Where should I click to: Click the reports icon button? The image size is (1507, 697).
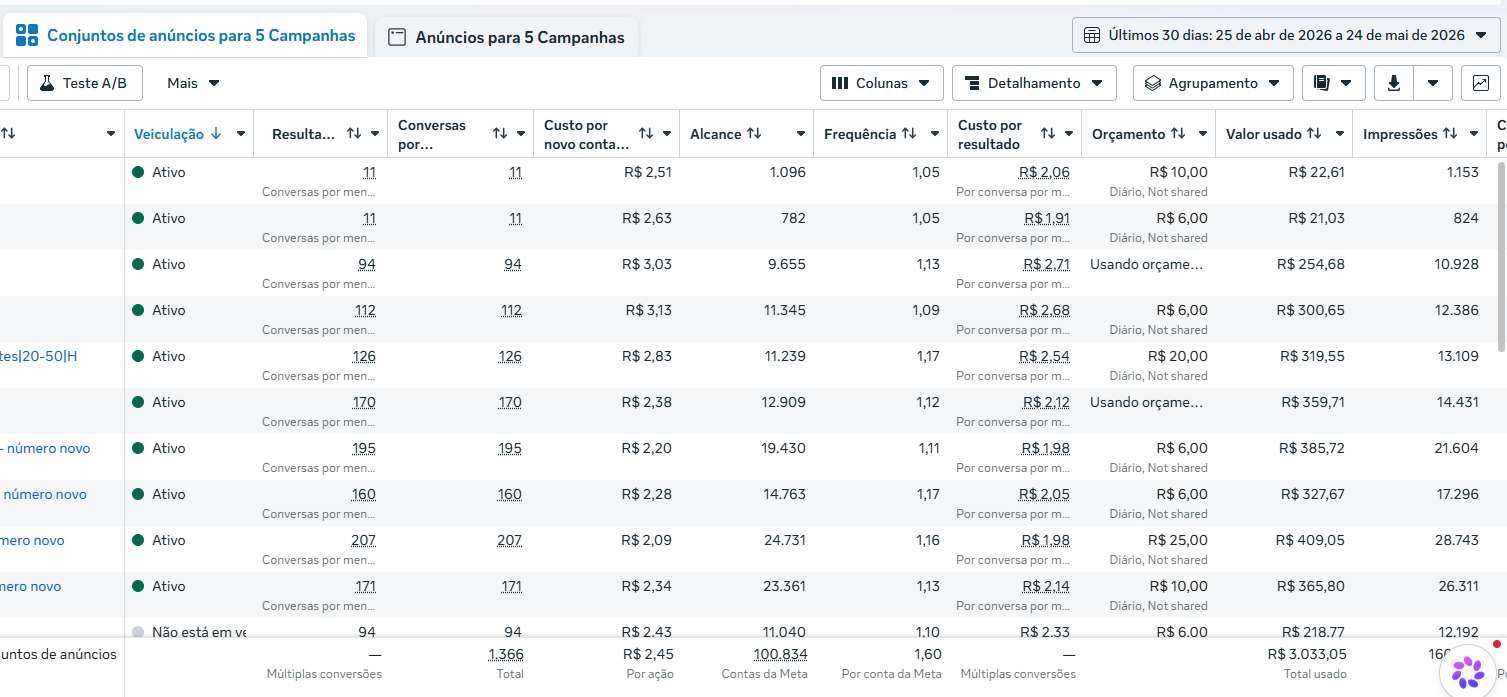tap(1333, 83)
